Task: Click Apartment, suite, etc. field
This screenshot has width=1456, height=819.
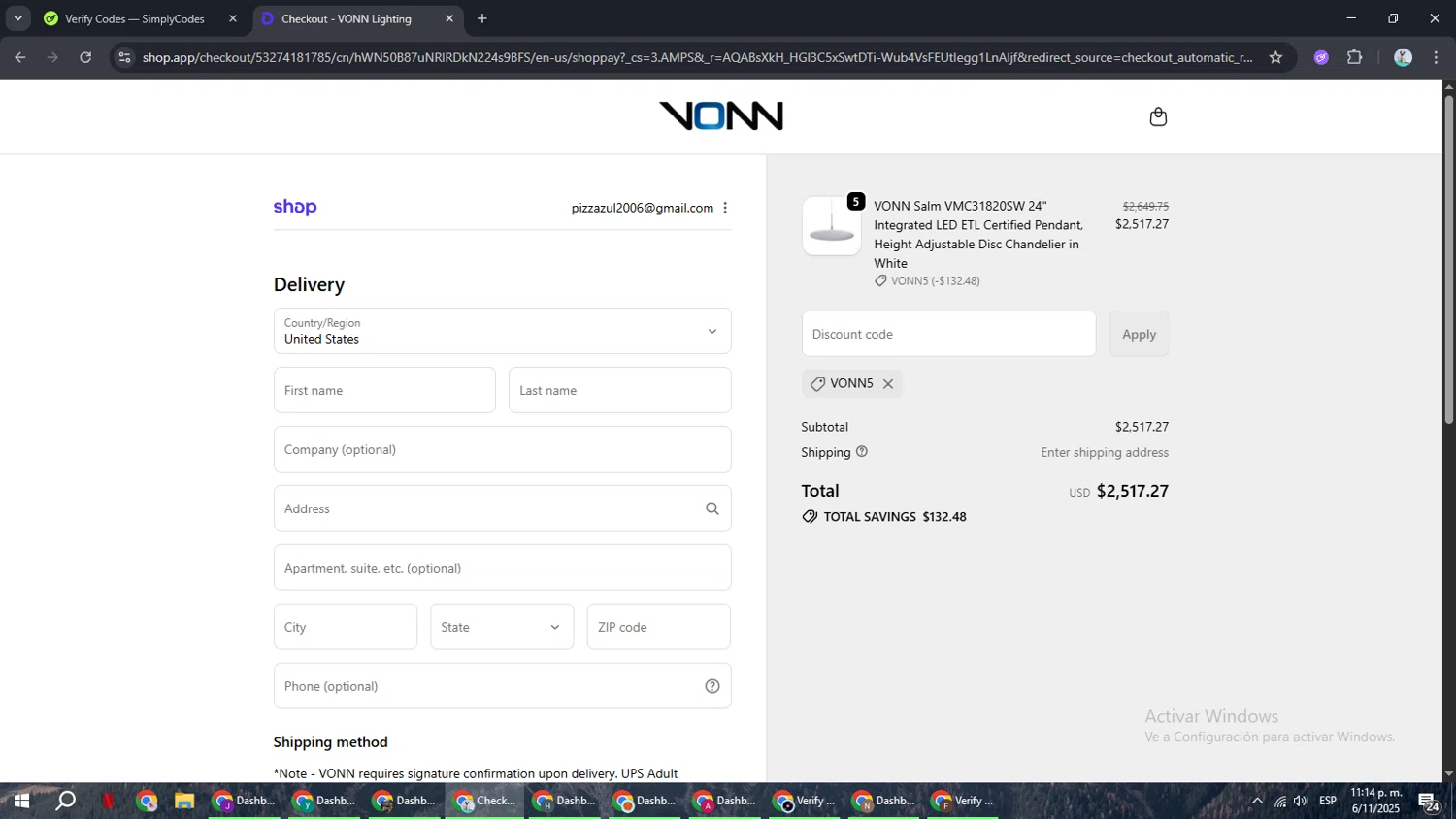Action: (x=502, y=568)
